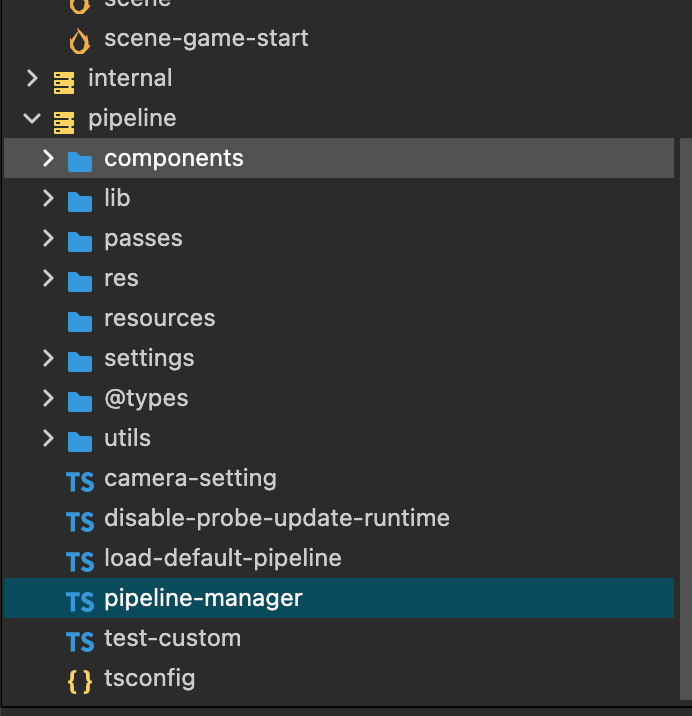This screenshot has width=692, height=716.
Task: Expand the components folder arrow
Action: coord(48,158)
